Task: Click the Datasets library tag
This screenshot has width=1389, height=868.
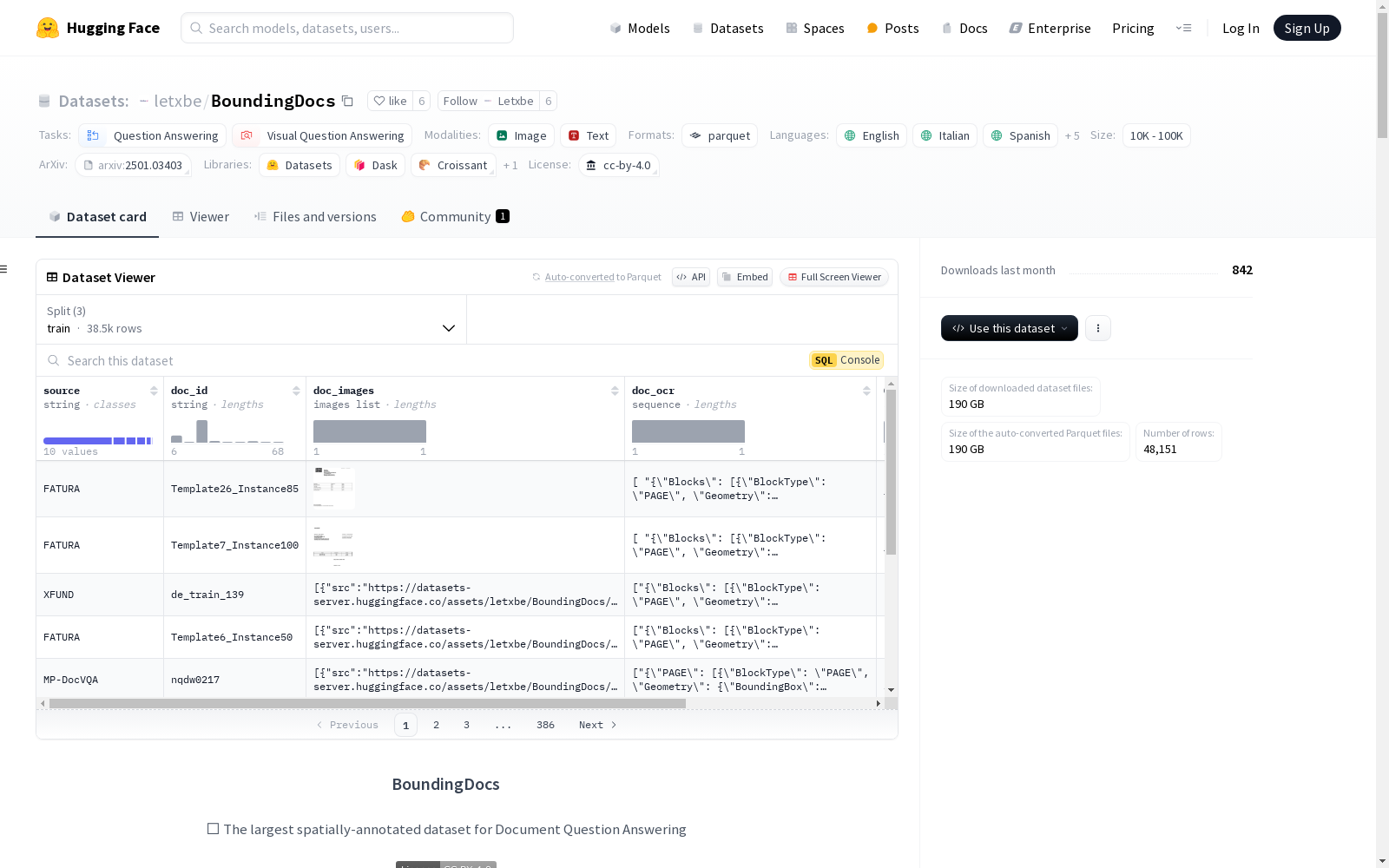Action: [300, 165]
